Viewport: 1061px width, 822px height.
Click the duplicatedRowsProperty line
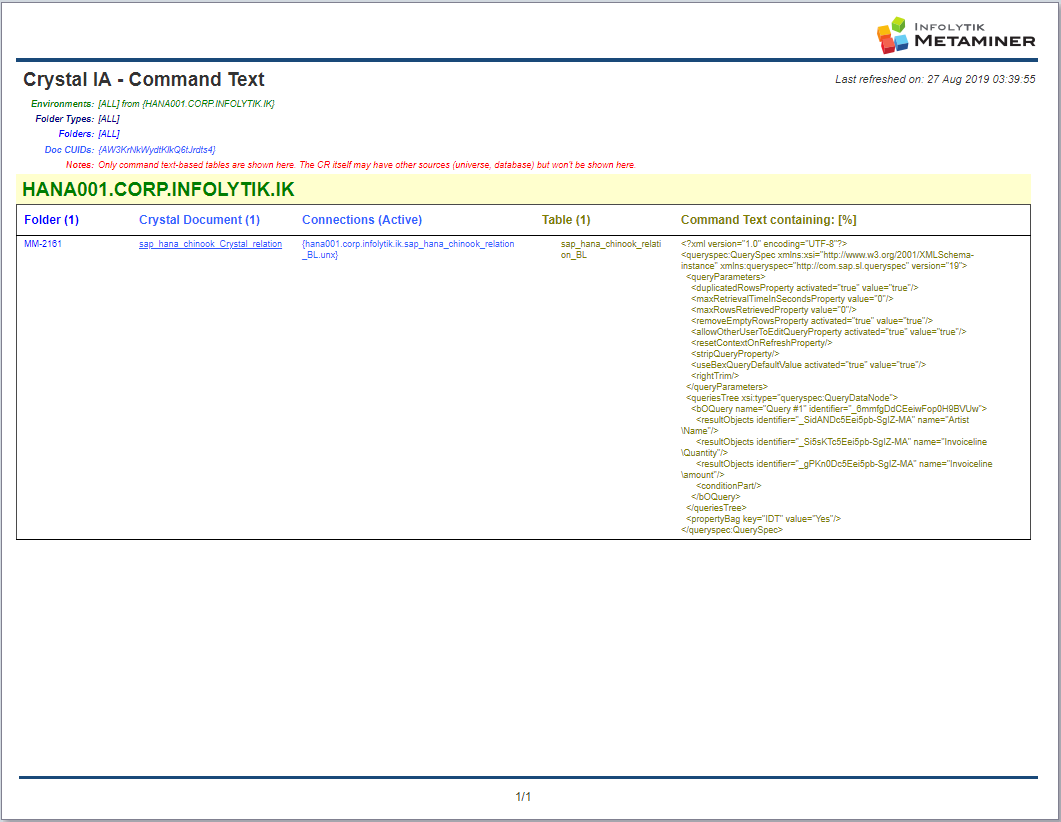pos(805,288)
